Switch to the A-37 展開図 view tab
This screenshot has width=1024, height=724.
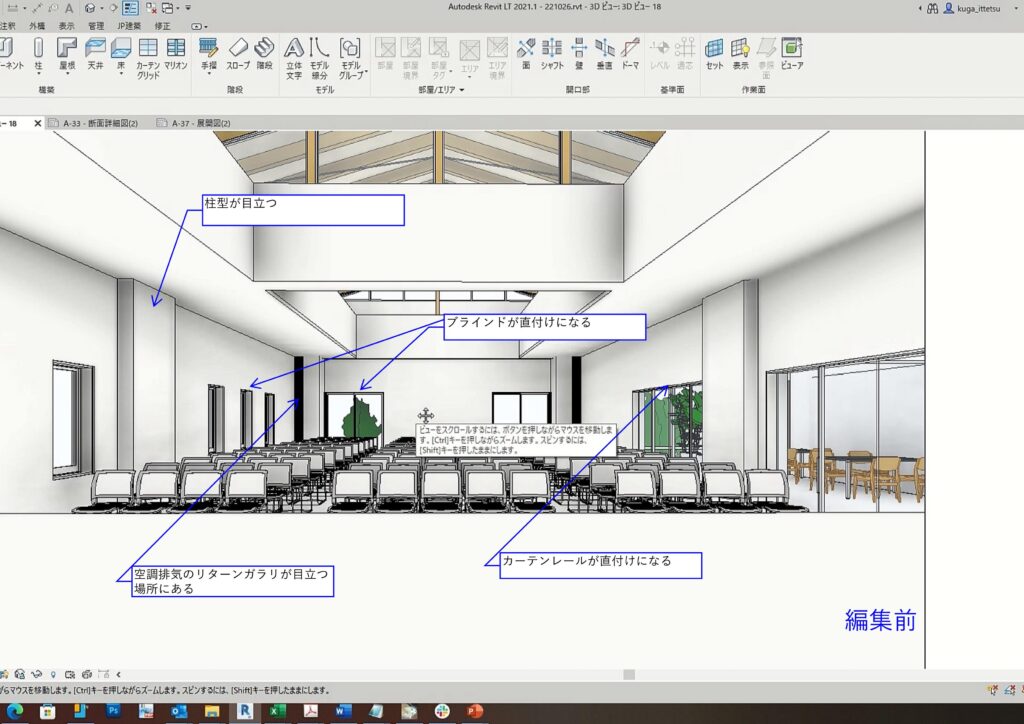(200, 123)
